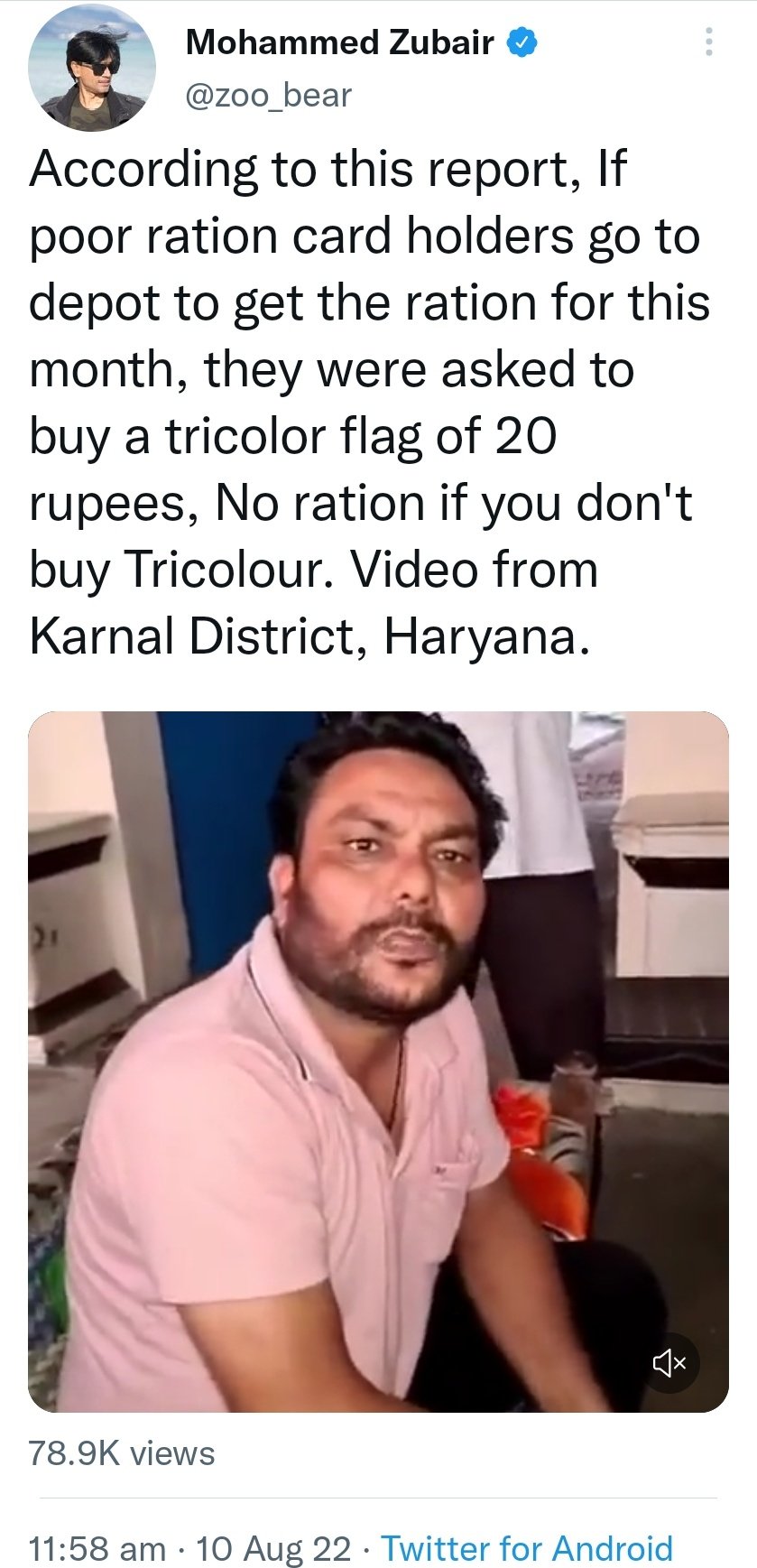
Task: Open the three-dot more options menu
Action: click(x=709, y=42)
